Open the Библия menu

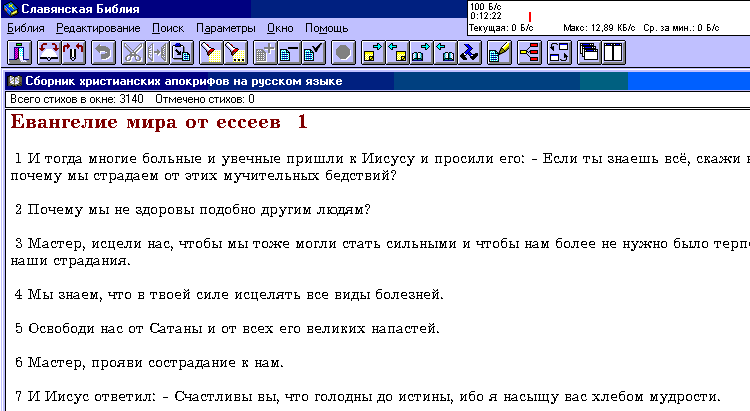coord(26,28)
